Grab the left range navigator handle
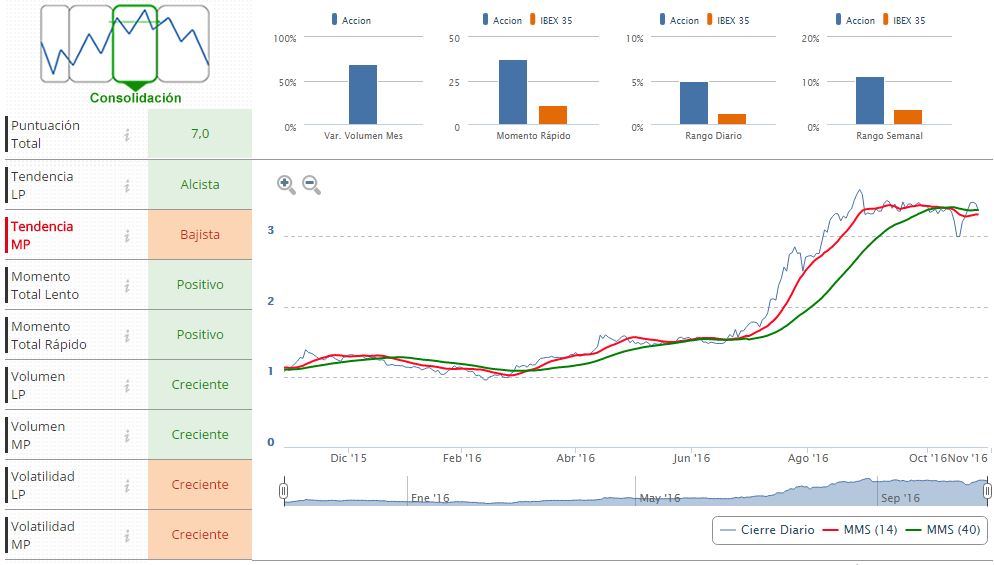The height and width of the screenshot is (565, 994). (284, 490)
